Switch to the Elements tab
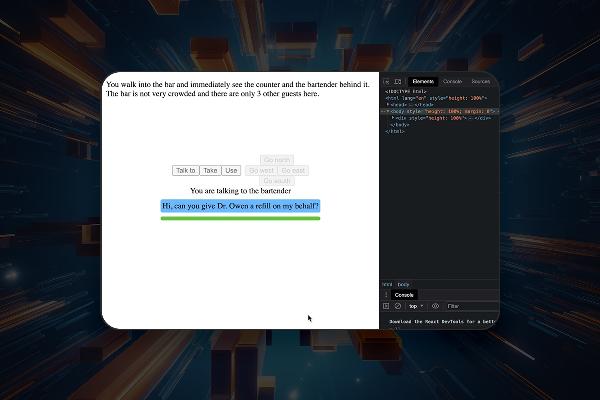Image resolution: width=600 pixels, height=400 pixels. 423,82
